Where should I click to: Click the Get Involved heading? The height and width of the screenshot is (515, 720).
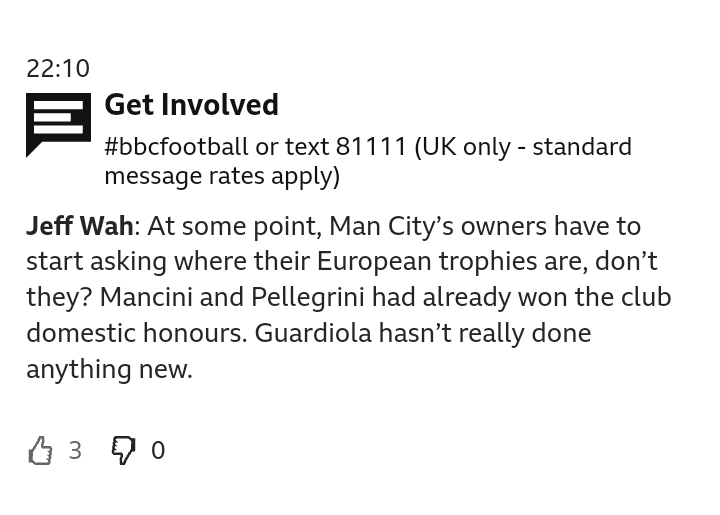click(x=191, y=105)
